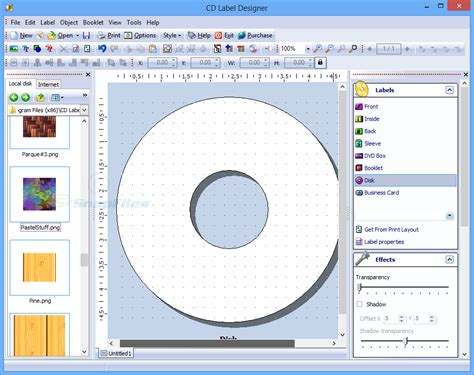
Task: Click the Save floppy disk icon
Action: tap(86, 35)
